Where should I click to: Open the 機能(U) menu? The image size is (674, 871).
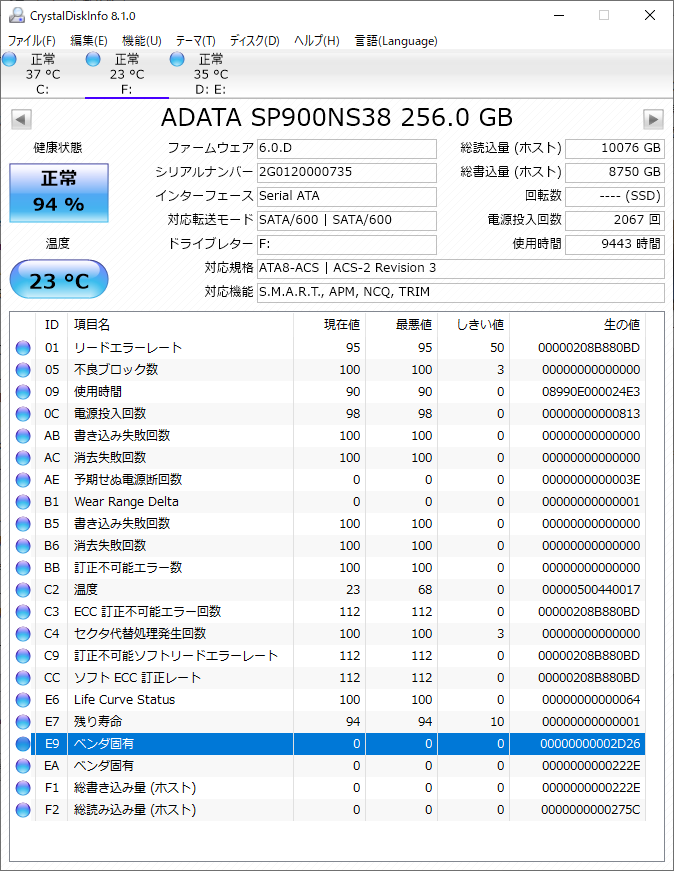tap(142, 41)
